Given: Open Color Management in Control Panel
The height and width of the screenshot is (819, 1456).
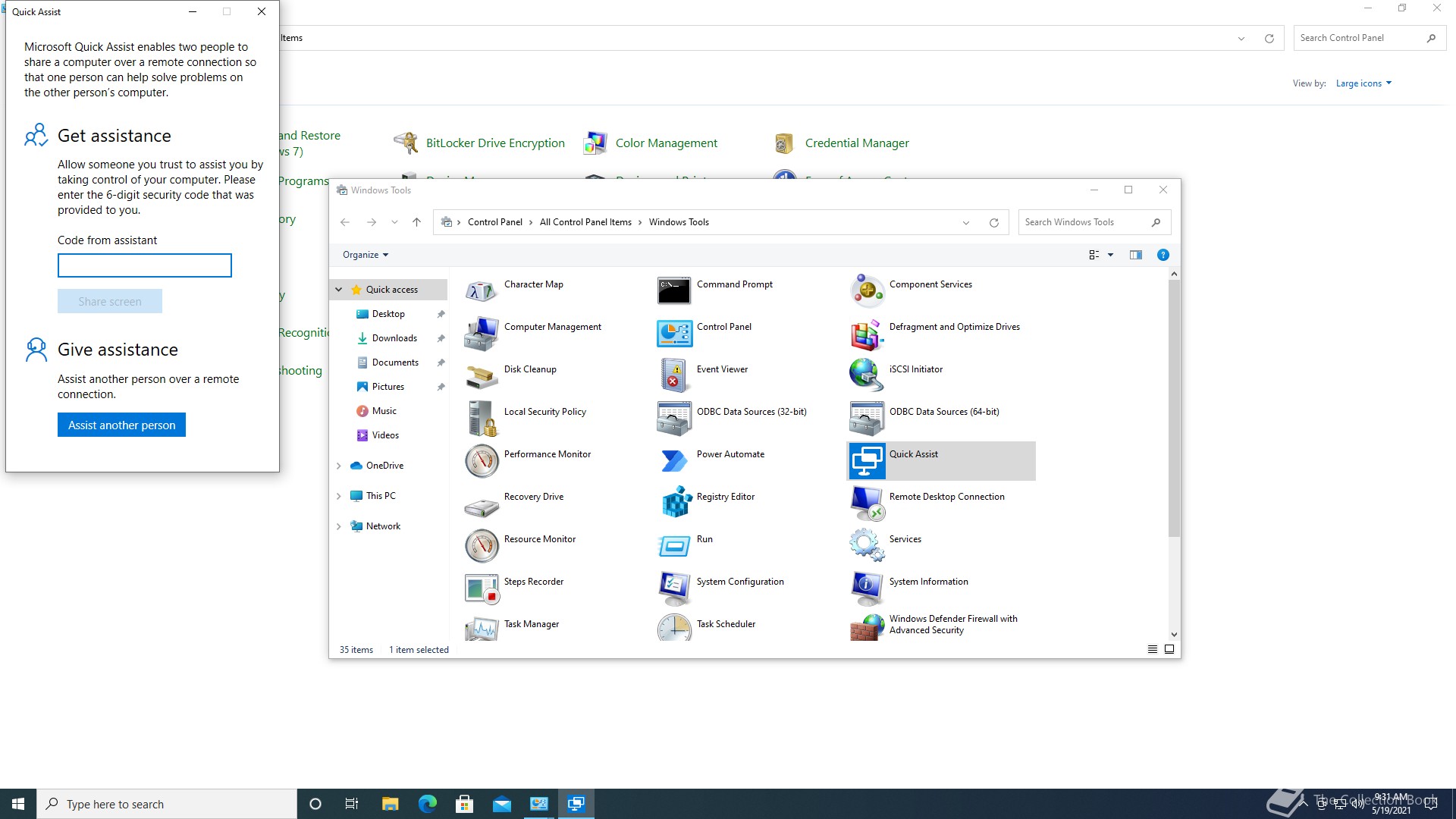Looking at the screenshot, I should [666, 143].
